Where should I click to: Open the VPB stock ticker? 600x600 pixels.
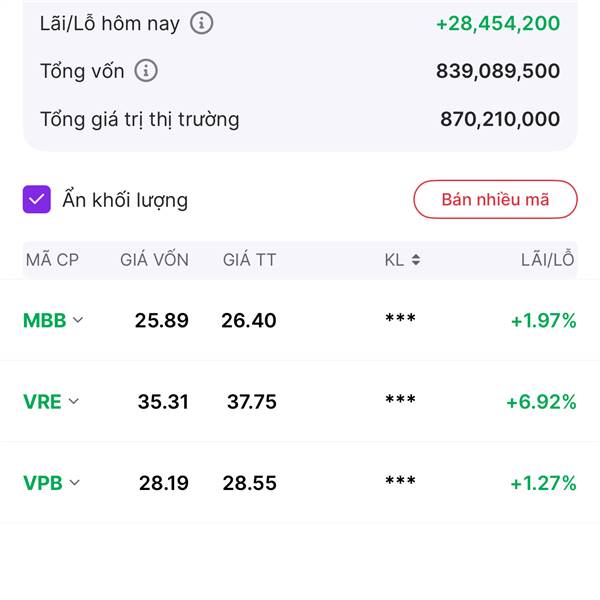[43, 483]
